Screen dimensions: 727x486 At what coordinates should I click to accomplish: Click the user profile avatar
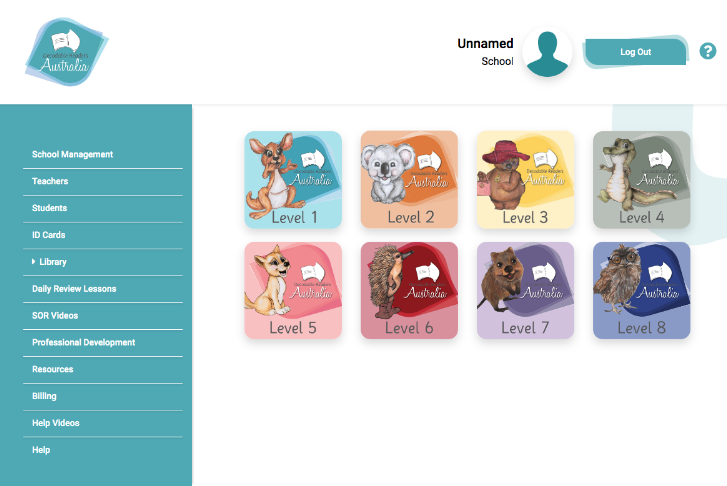coord(547,52)
